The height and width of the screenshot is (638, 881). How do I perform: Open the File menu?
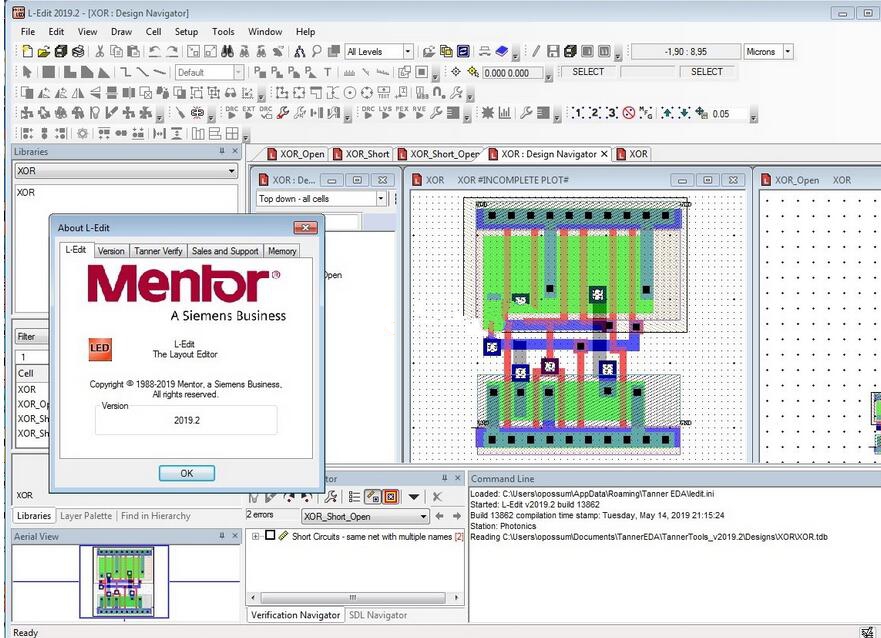[x=28, y=31]
